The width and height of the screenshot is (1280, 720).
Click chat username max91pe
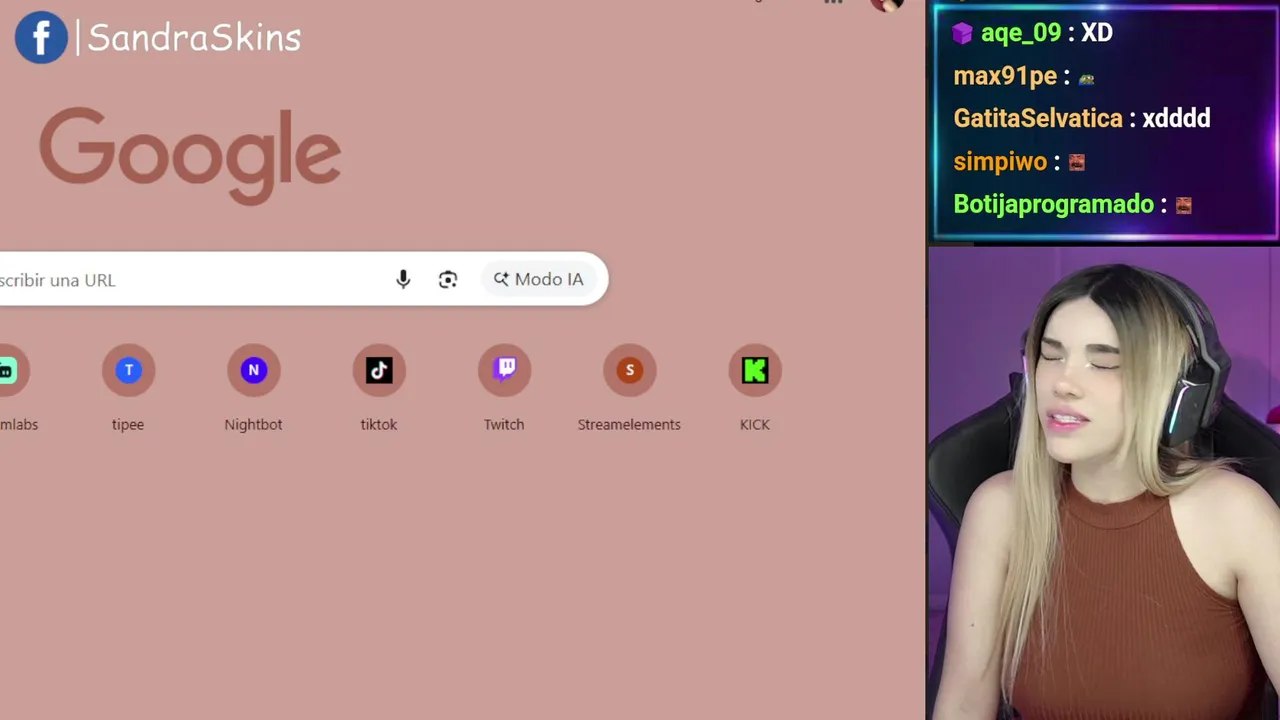[x=1005, y=76]
